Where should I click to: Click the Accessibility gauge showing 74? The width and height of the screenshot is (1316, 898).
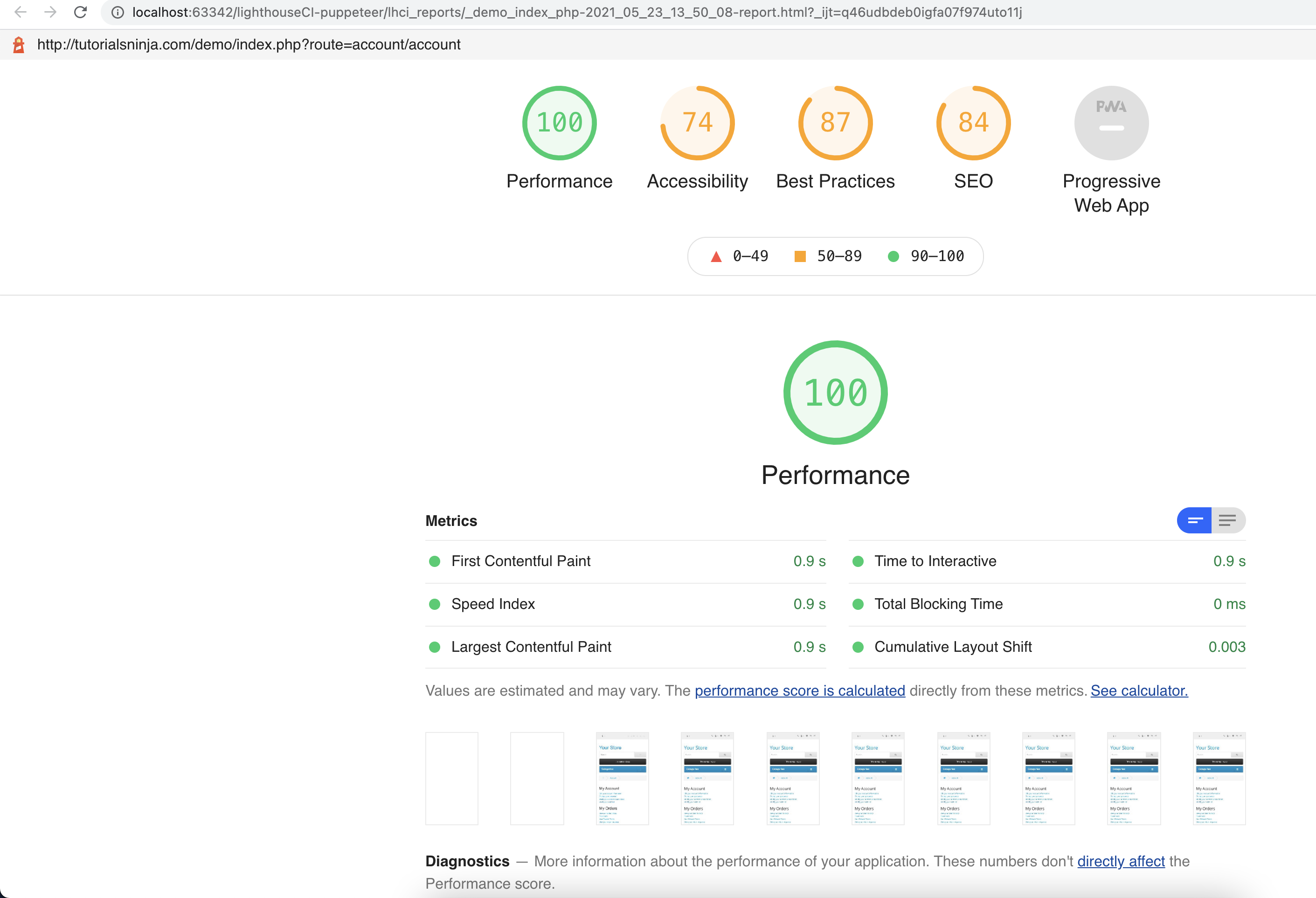tap(697, 122)
